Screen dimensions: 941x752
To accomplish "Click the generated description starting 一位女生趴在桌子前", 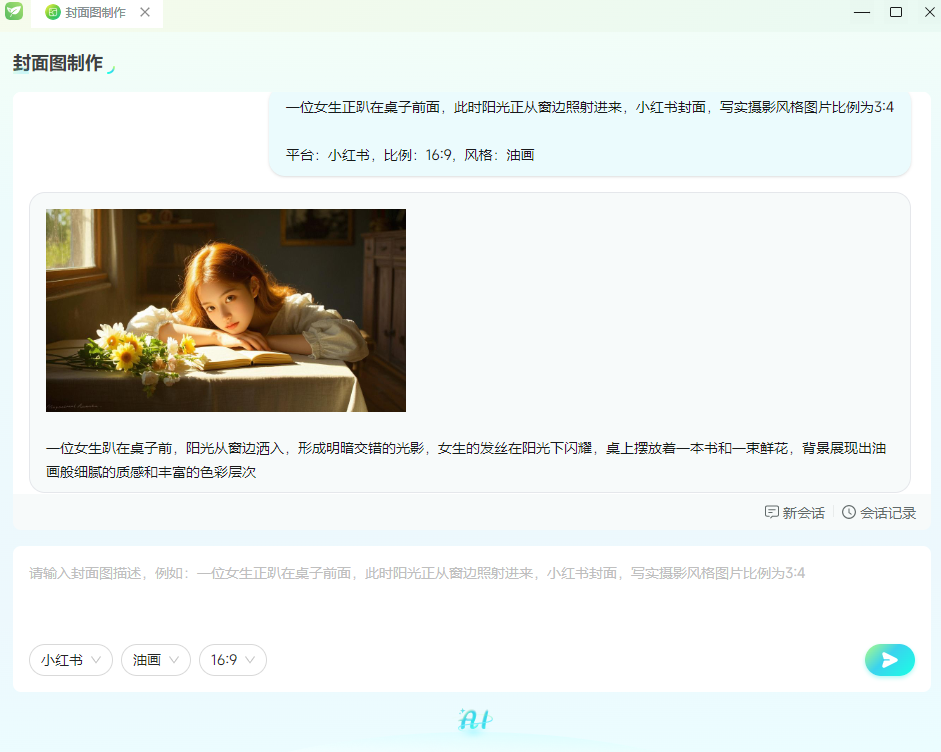I will pyautogui.click(x=466, y=460).
